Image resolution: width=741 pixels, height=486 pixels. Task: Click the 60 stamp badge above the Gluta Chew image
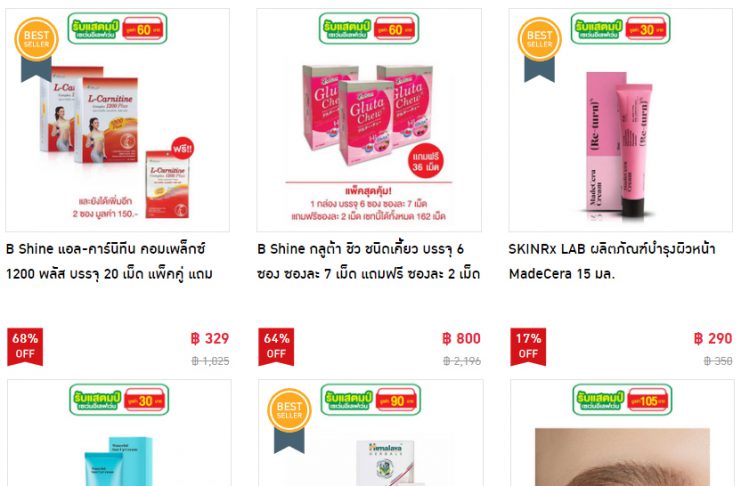point(369,28)
